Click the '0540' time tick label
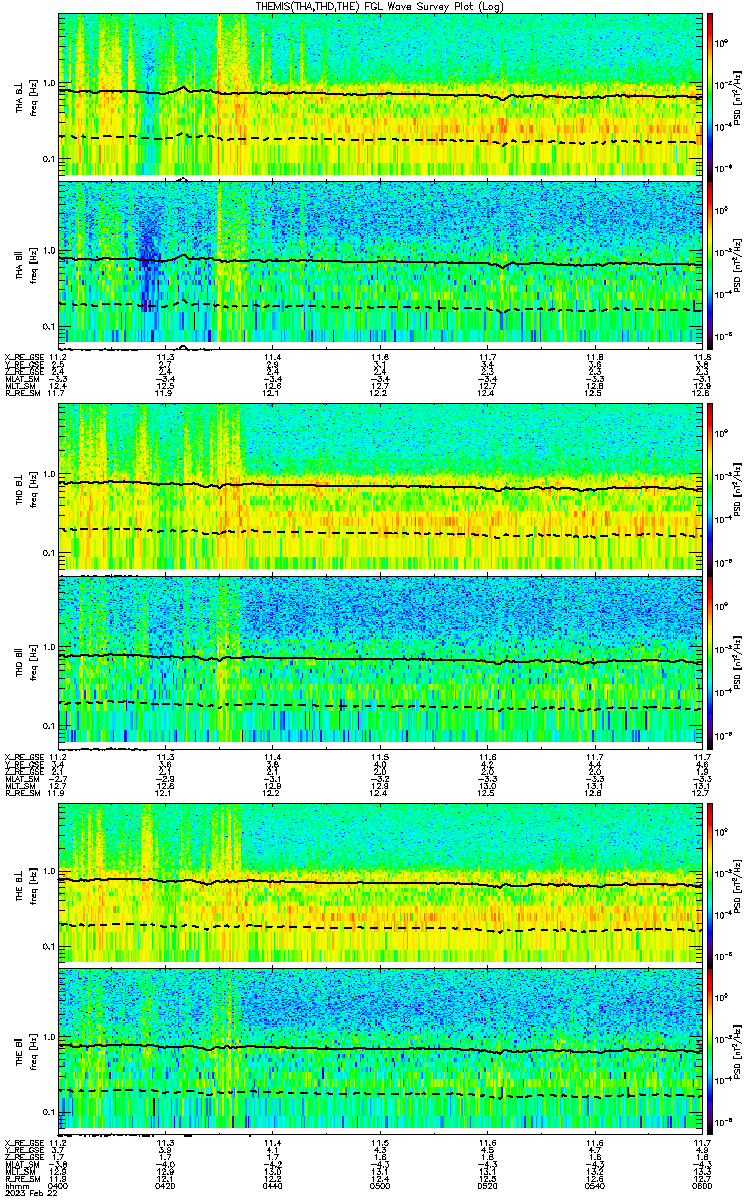Screen dimensions: 750x1200 (595, 1185)
